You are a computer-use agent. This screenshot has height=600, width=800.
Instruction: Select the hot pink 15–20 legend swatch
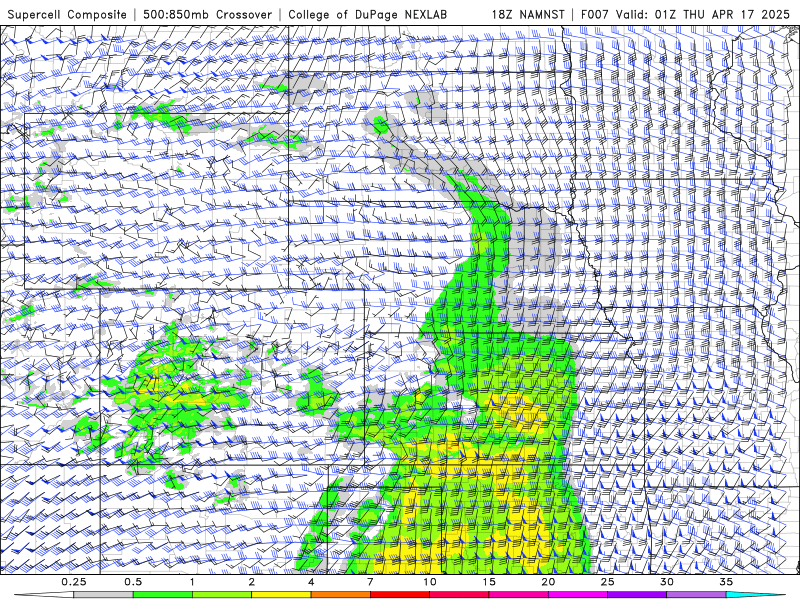coord(518,595)
